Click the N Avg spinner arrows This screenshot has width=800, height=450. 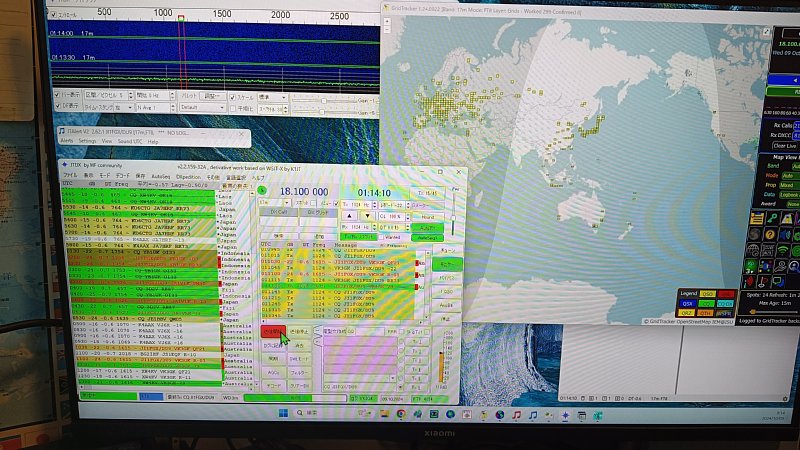pyautogui.click(x=172, y=108)
